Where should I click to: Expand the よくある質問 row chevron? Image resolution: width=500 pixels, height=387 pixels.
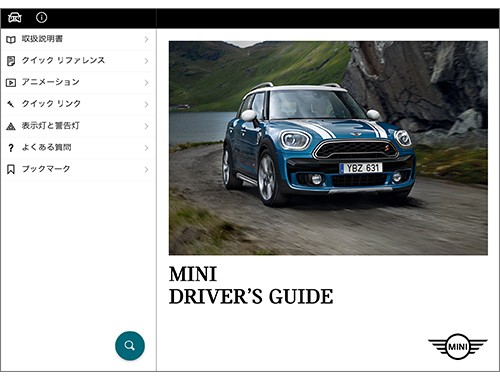146,148
